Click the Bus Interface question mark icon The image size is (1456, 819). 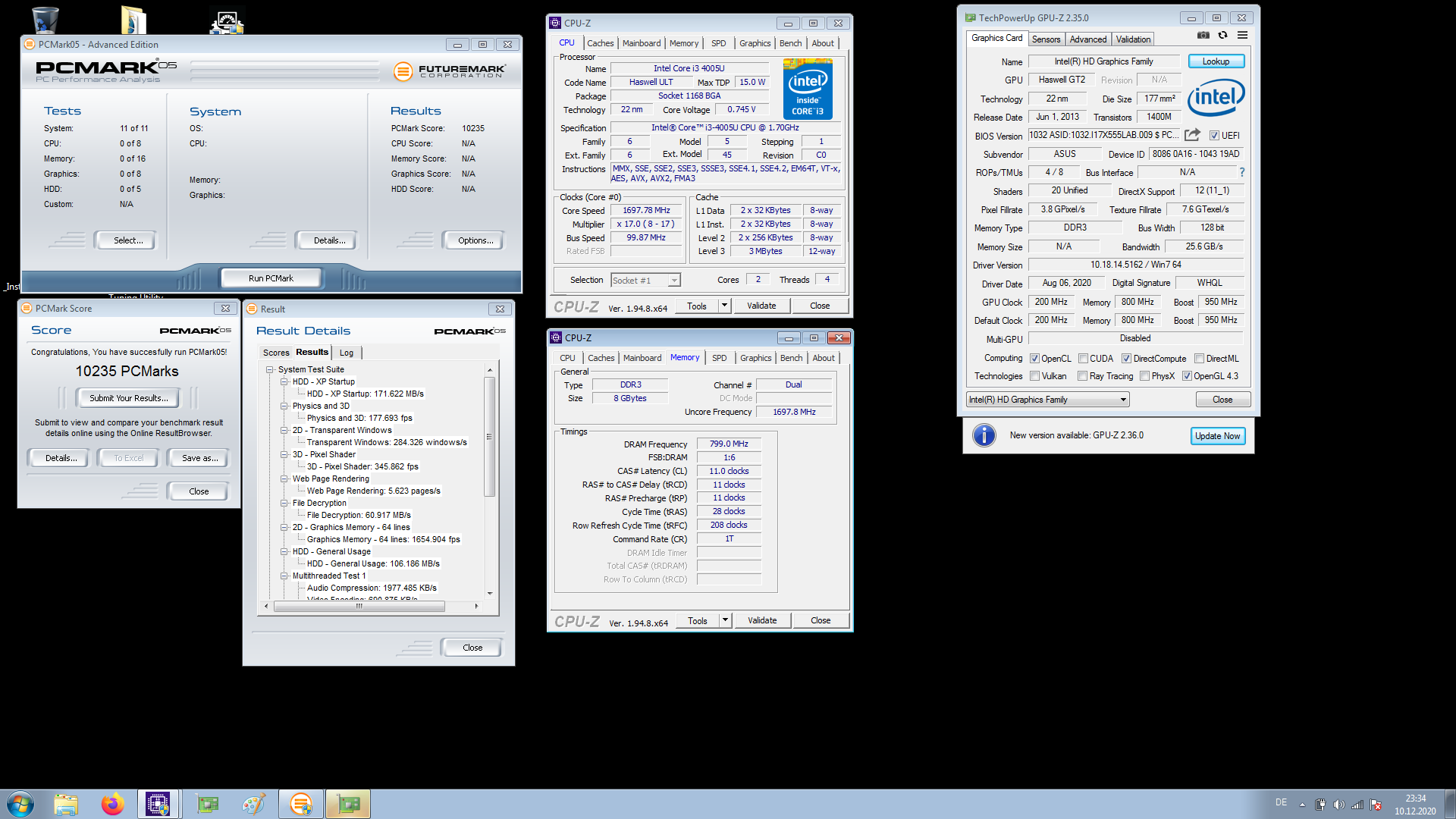pos(1241,173)
